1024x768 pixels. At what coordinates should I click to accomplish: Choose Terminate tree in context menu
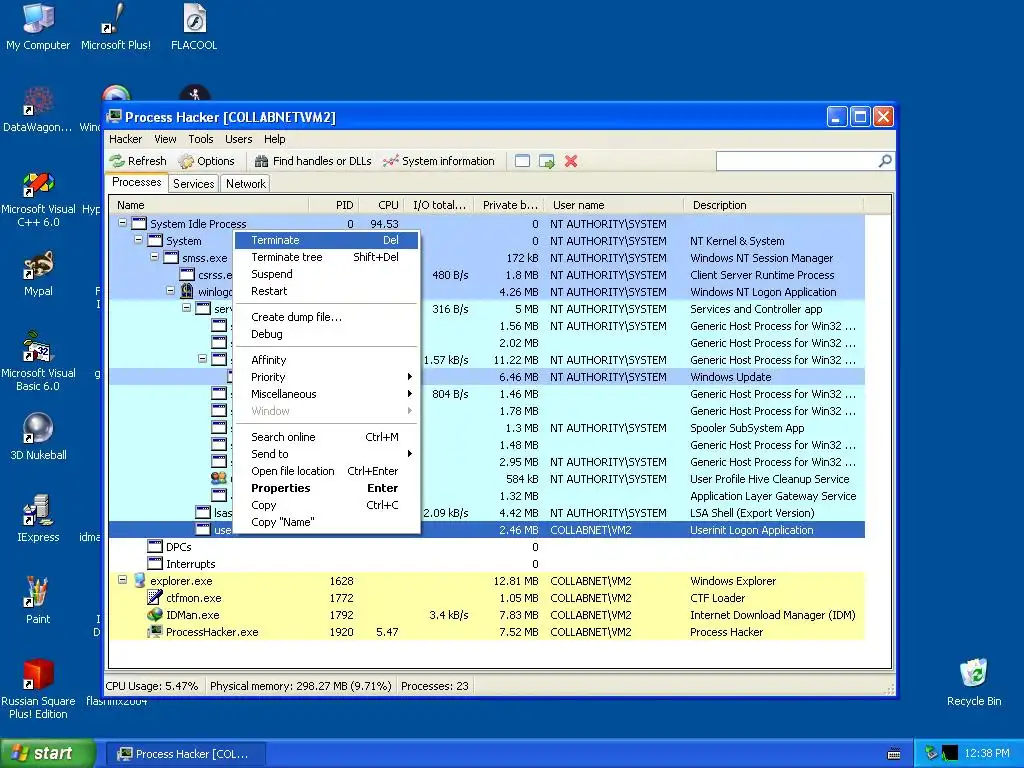tap(326, 257)
